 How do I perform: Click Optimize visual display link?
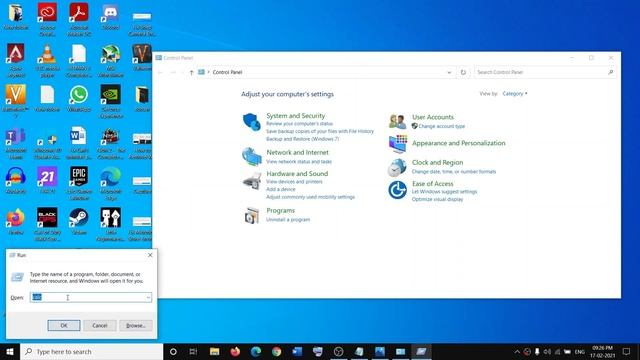pos(437,199)
